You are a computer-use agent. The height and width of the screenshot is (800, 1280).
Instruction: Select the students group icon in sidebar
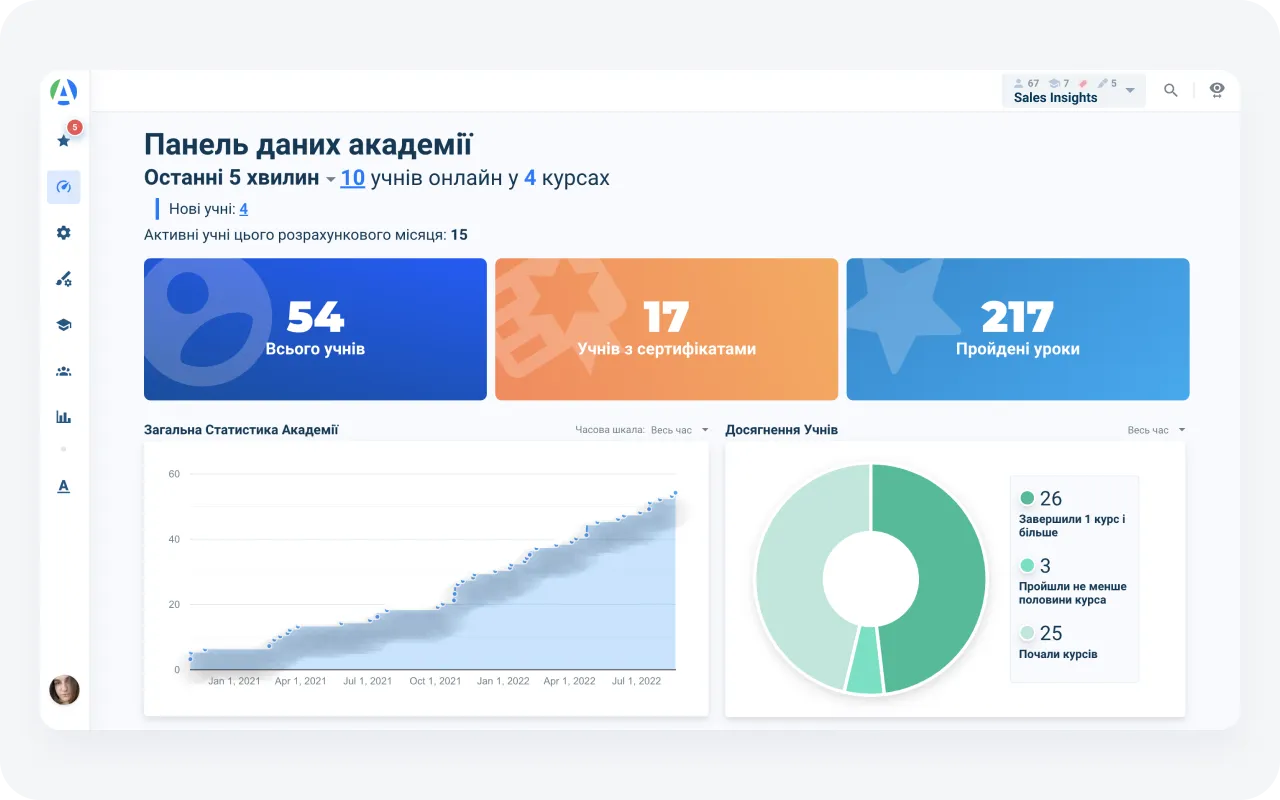point(63,370)
